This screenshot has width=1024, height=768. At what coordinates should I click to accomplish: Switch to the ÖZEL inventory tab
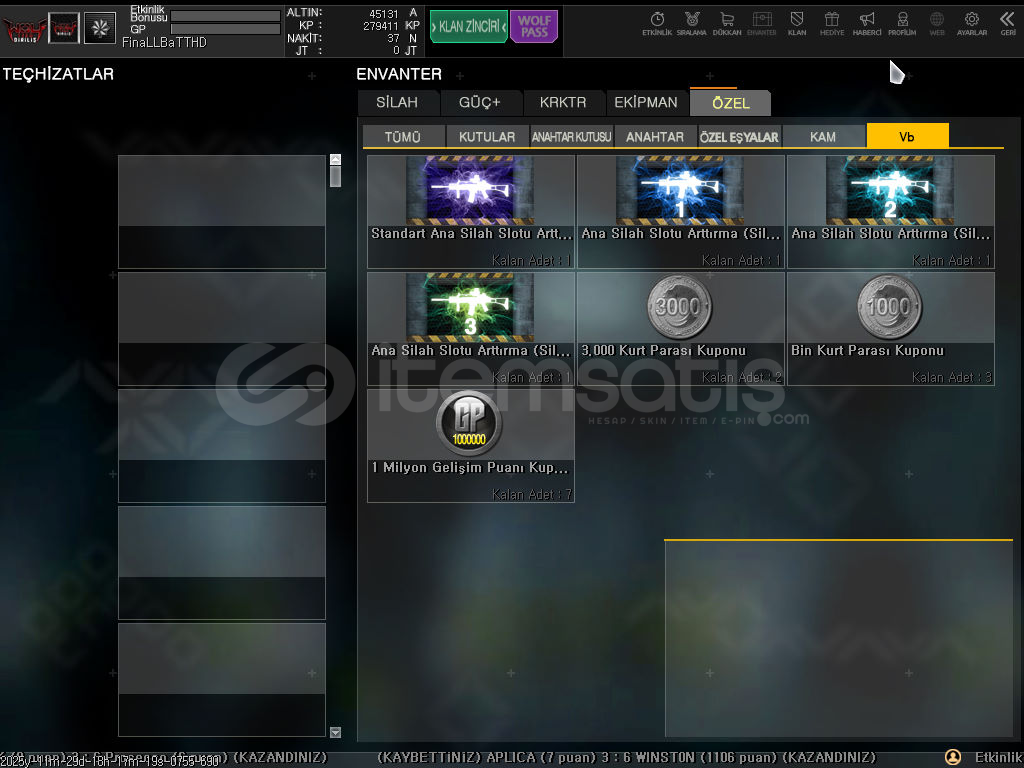731,103
